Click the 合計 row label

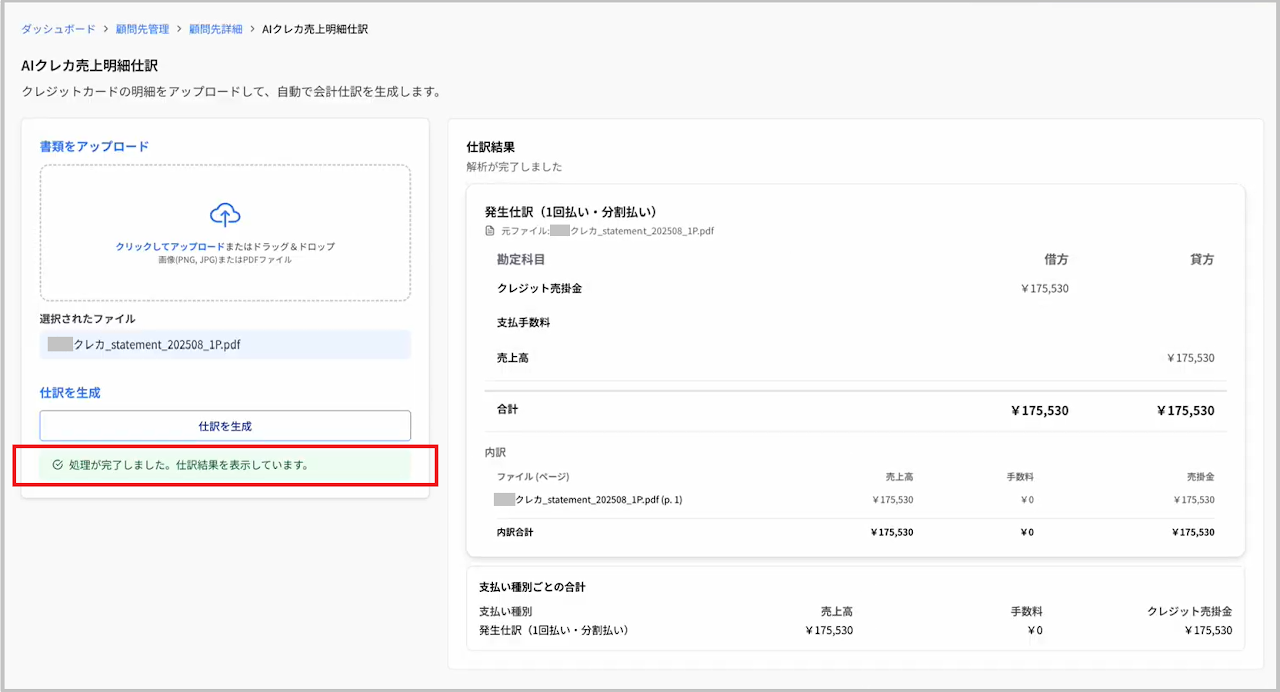point(508,409)
